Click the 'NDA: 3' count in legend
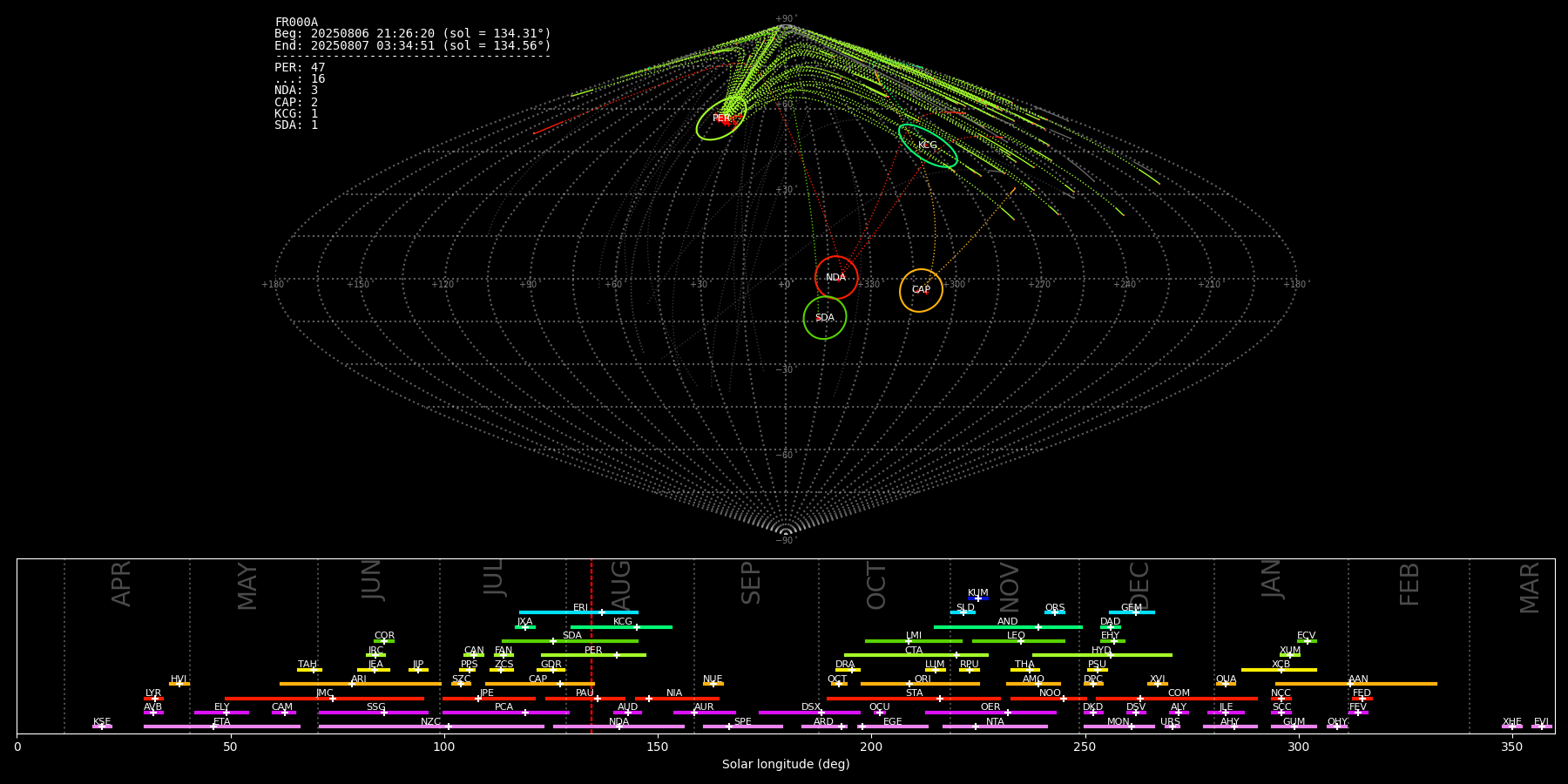Image resolution: width=1568 pixels, height=784 pixels. [x=296, y=91]
